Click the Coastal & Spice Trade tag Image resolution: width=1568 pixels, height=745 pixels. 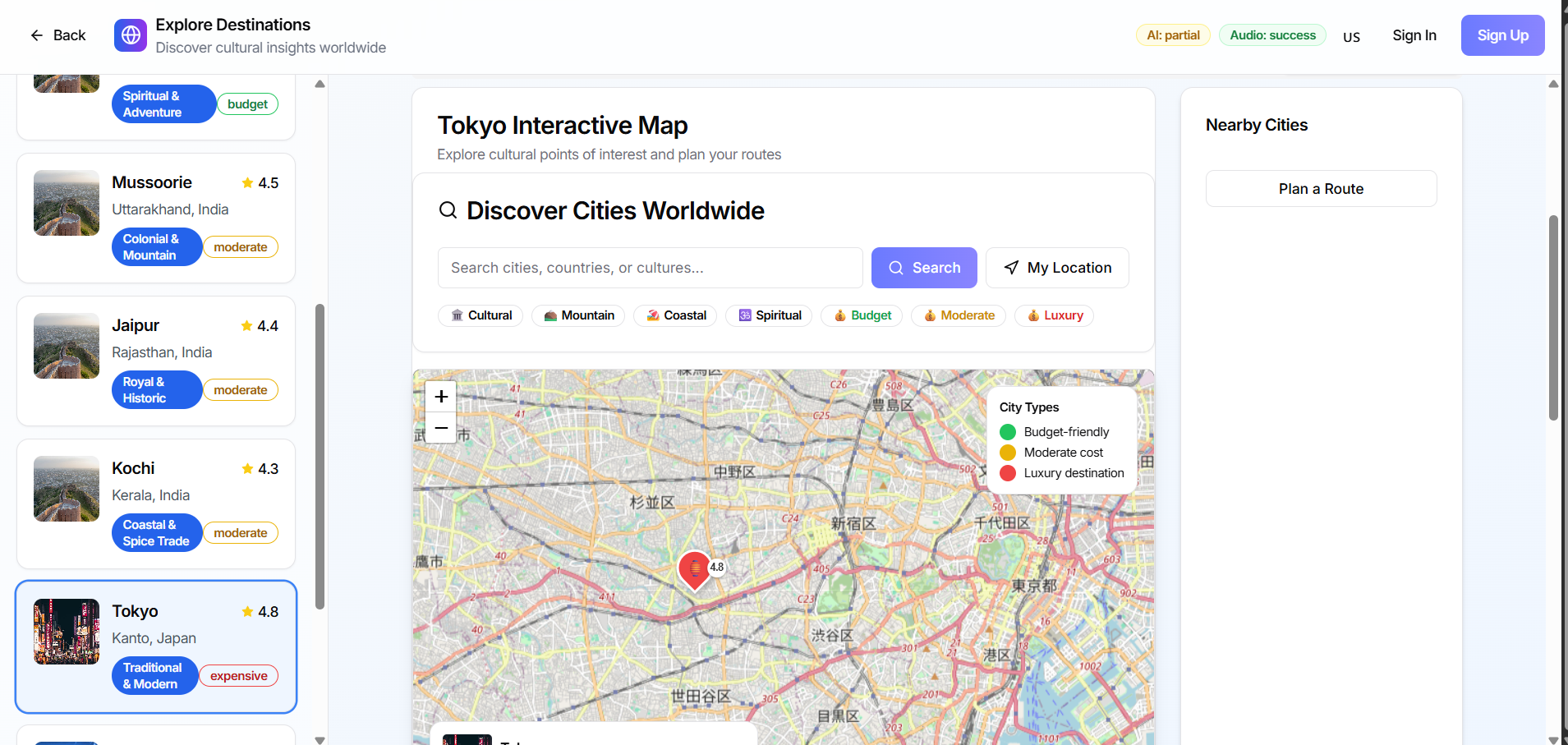(x=157, y=533)
